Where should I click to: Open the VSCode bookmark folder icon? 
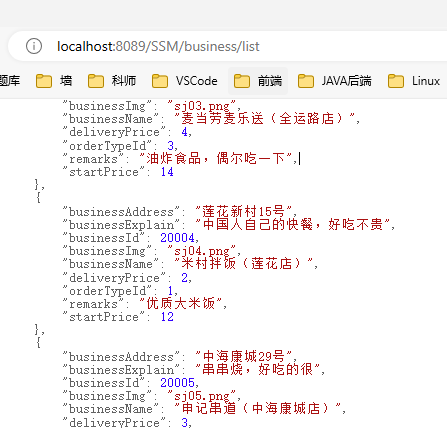tap(160, 81)
